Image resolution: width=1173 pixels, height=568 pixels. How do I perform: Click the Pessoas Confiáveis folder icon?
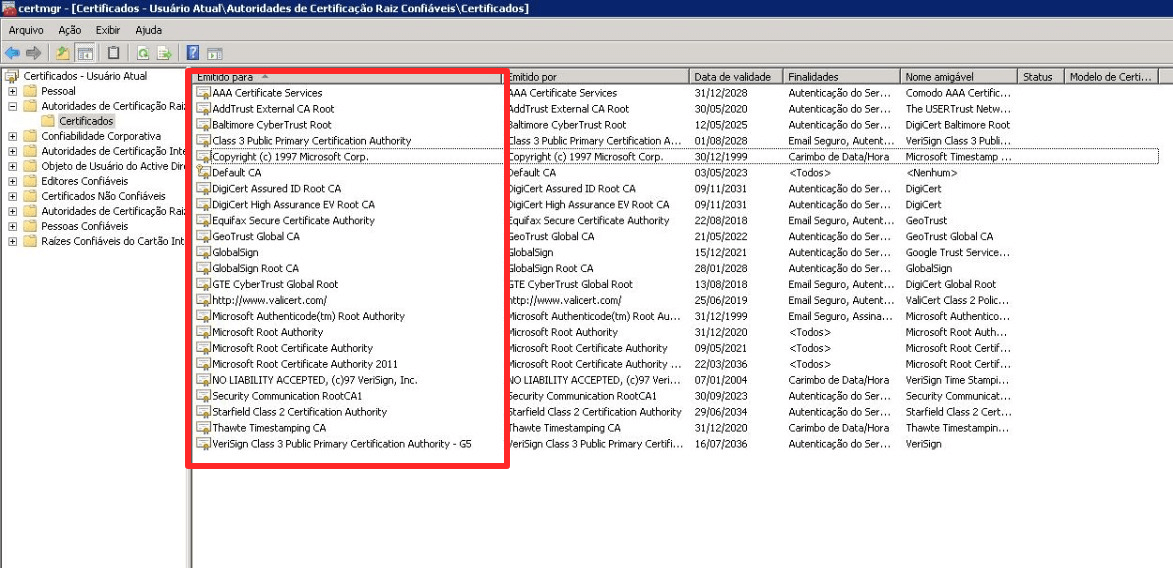click(30, 226)
